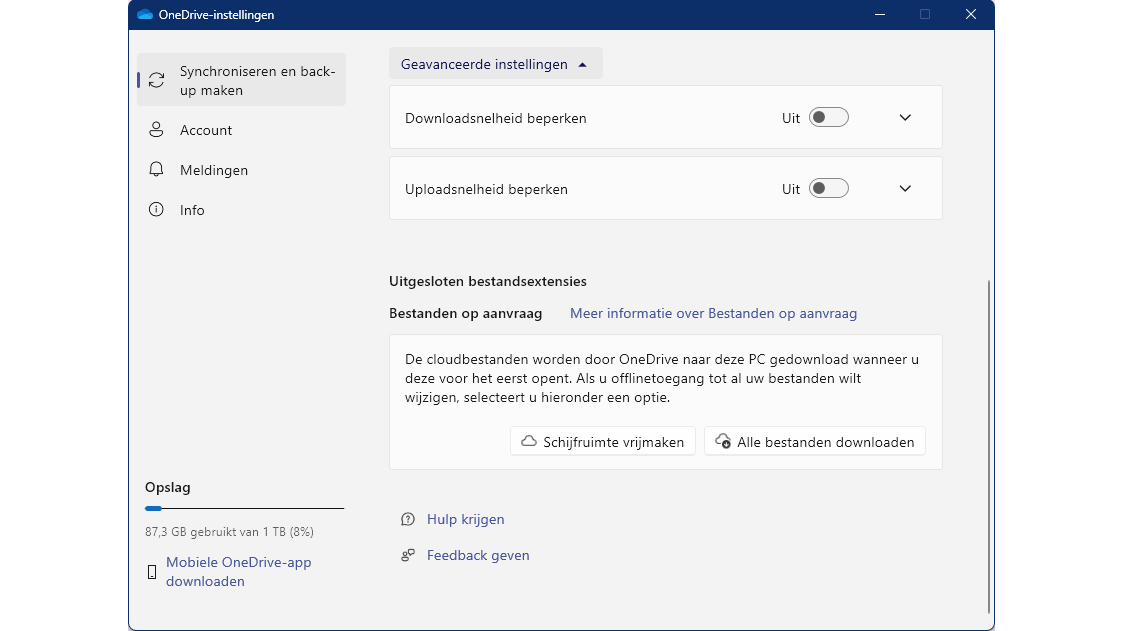
Task: Enable the Downloadsnelheid beperken toggle
Action: point(828,118)
